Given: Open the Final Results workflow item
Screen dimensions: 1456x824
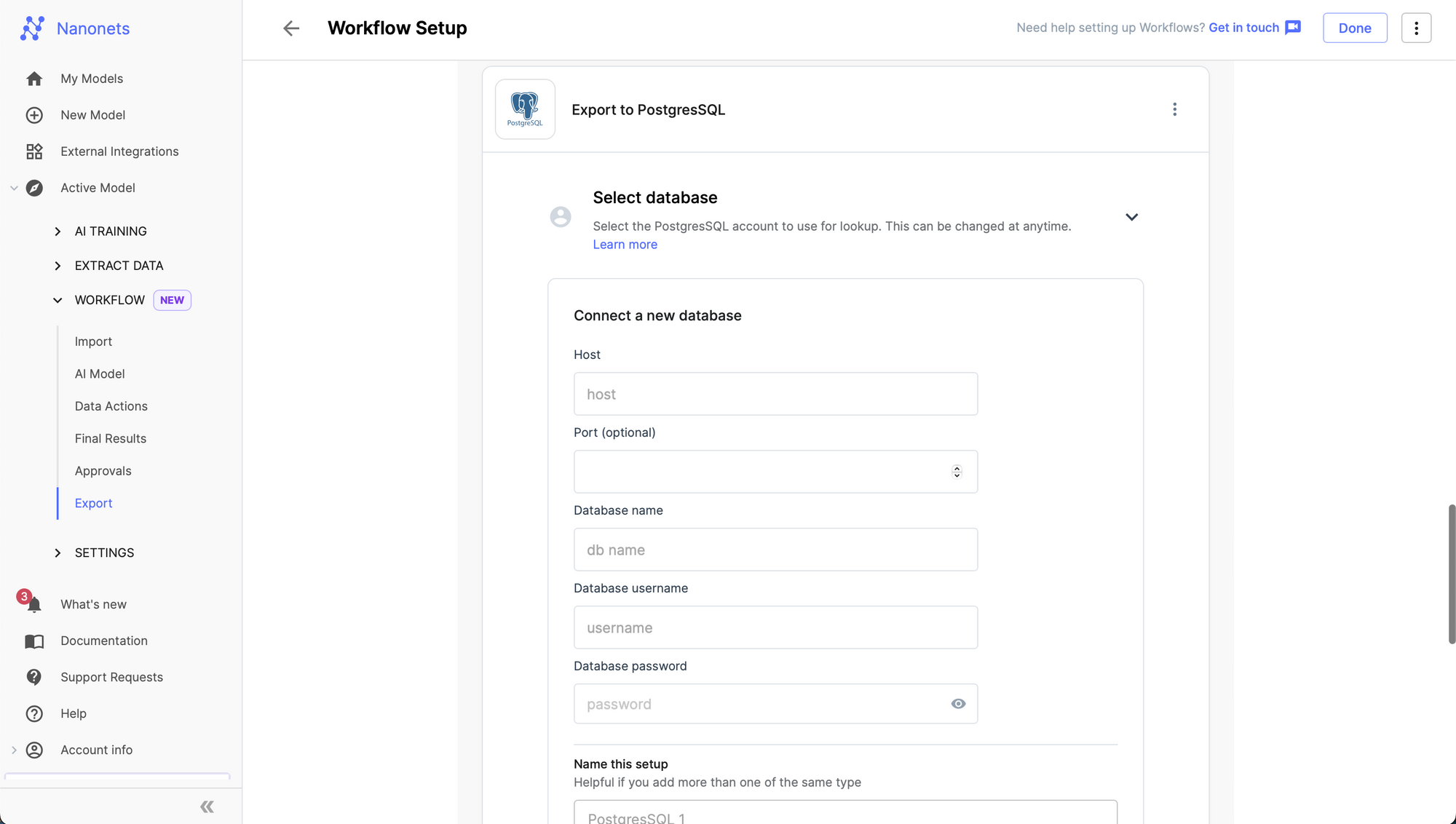Looking at the screenshot, I should tap(111, 439).
